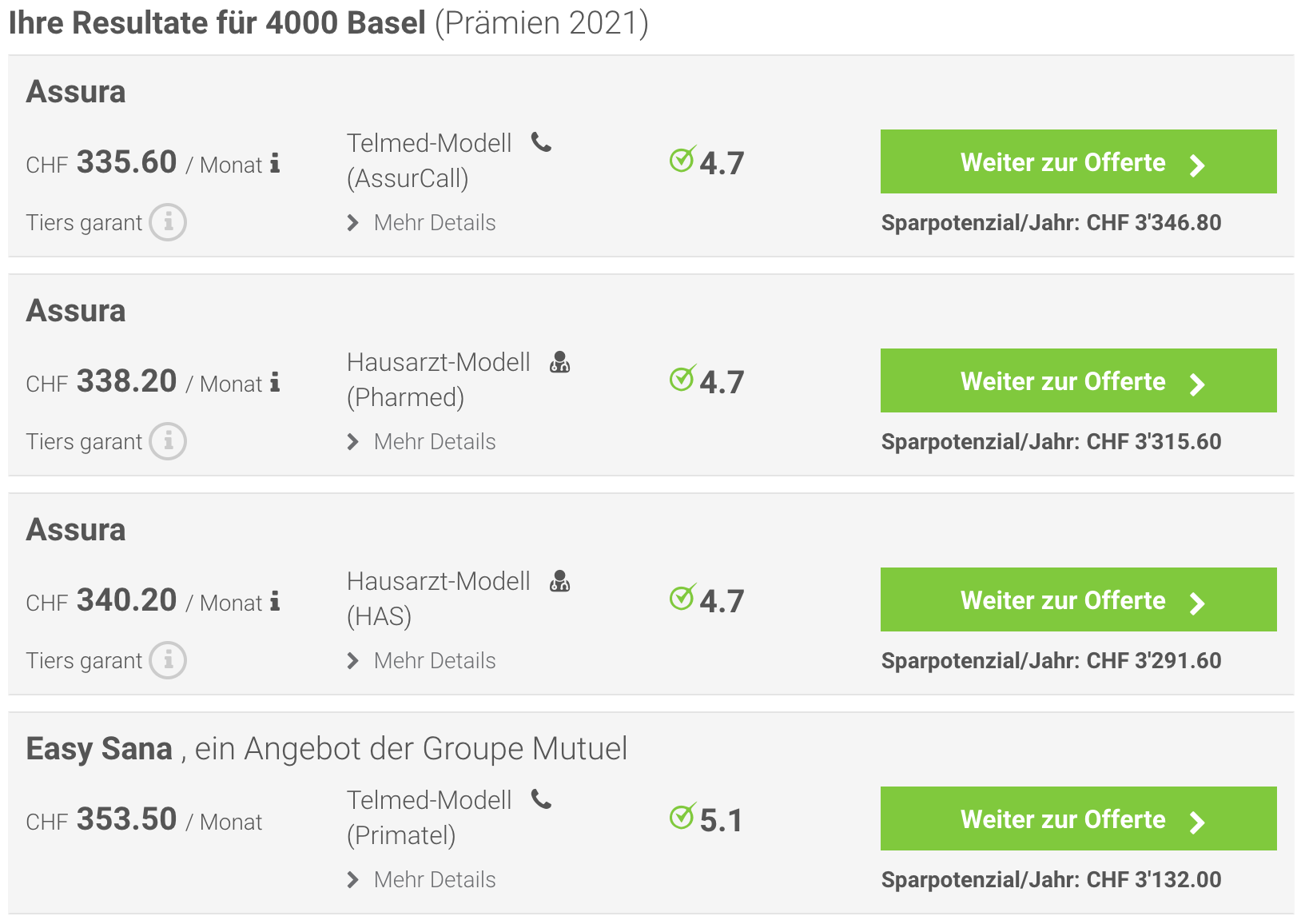Click Weiter zur Offerte for CHF 338.20 plan

(x=1079, y=380)
